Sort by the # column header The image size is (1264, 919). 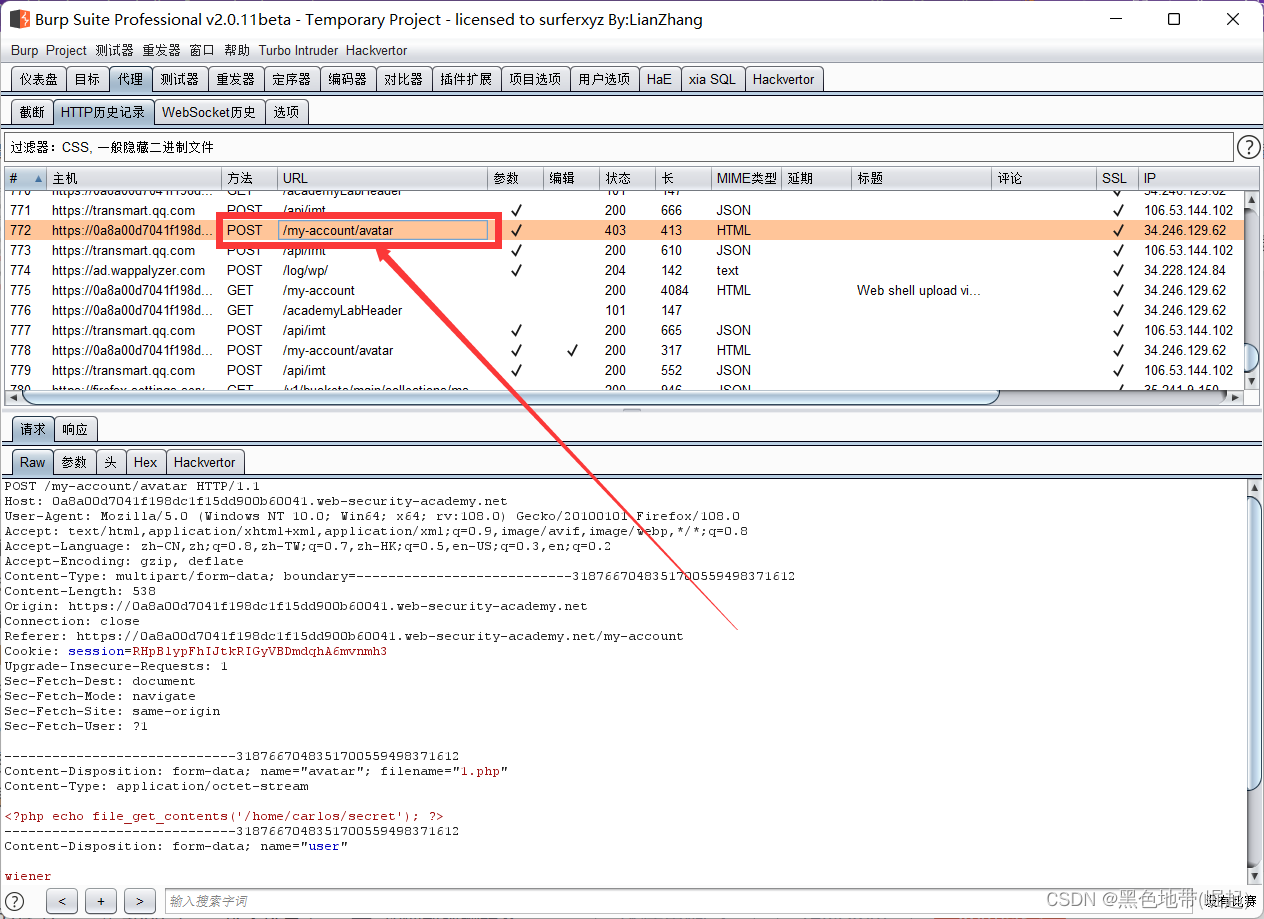pyautogui.click(x=26, y=178)
